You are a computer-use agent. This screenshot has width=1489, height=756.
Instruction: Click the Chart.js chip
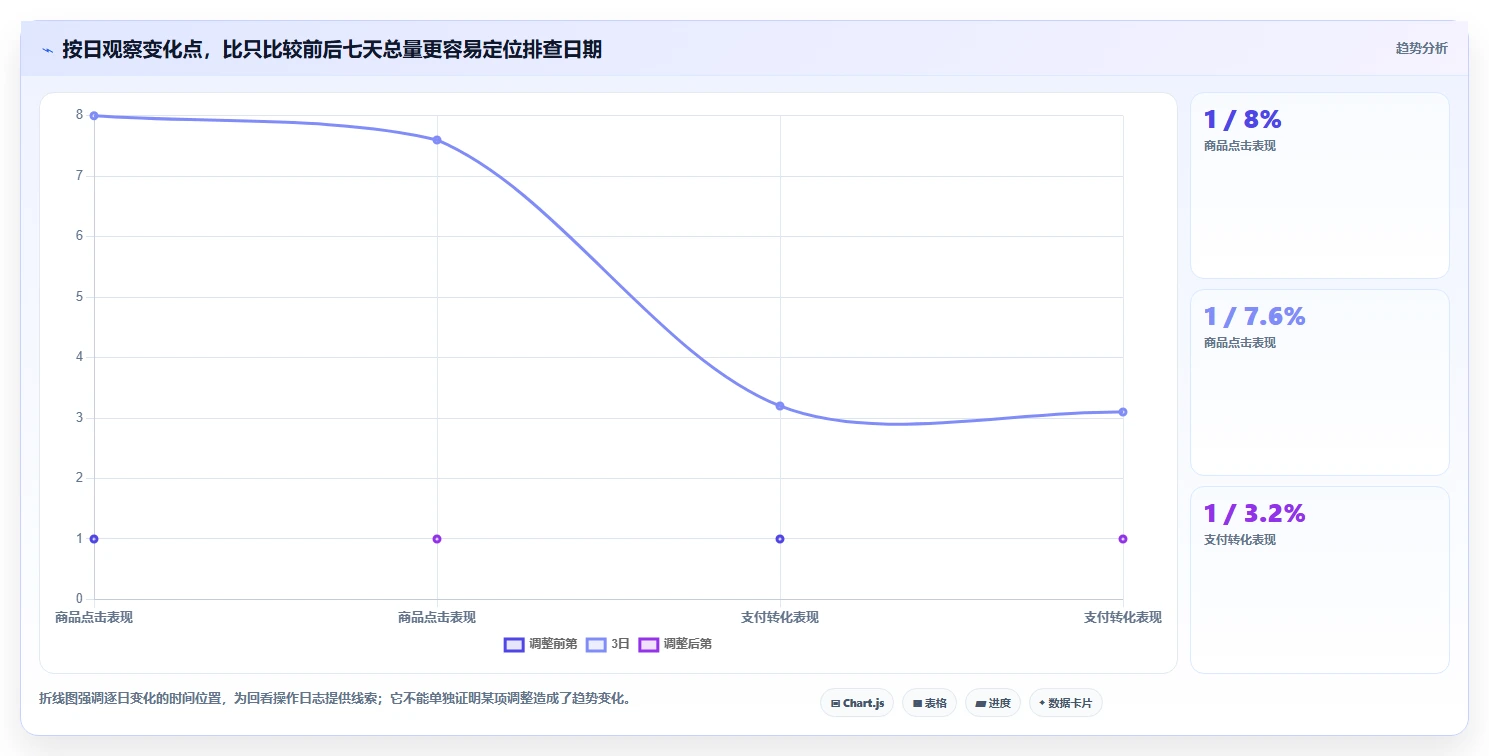(857, 703)
